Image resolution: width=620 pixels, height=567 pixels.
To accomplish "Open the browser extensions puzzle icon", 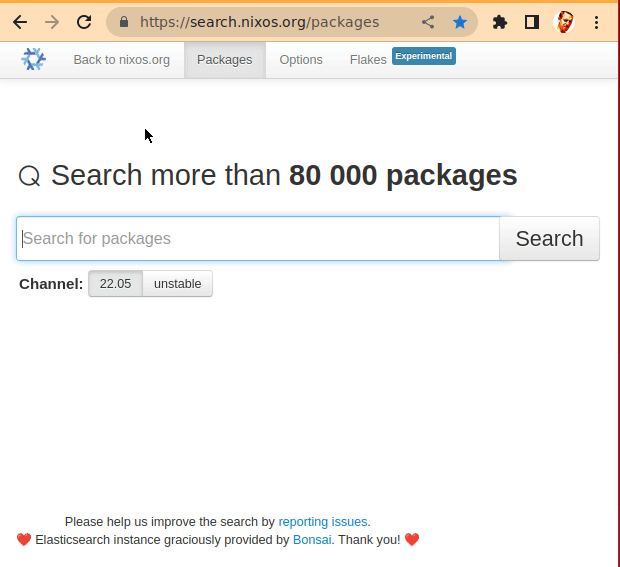I will click(500, 22).
